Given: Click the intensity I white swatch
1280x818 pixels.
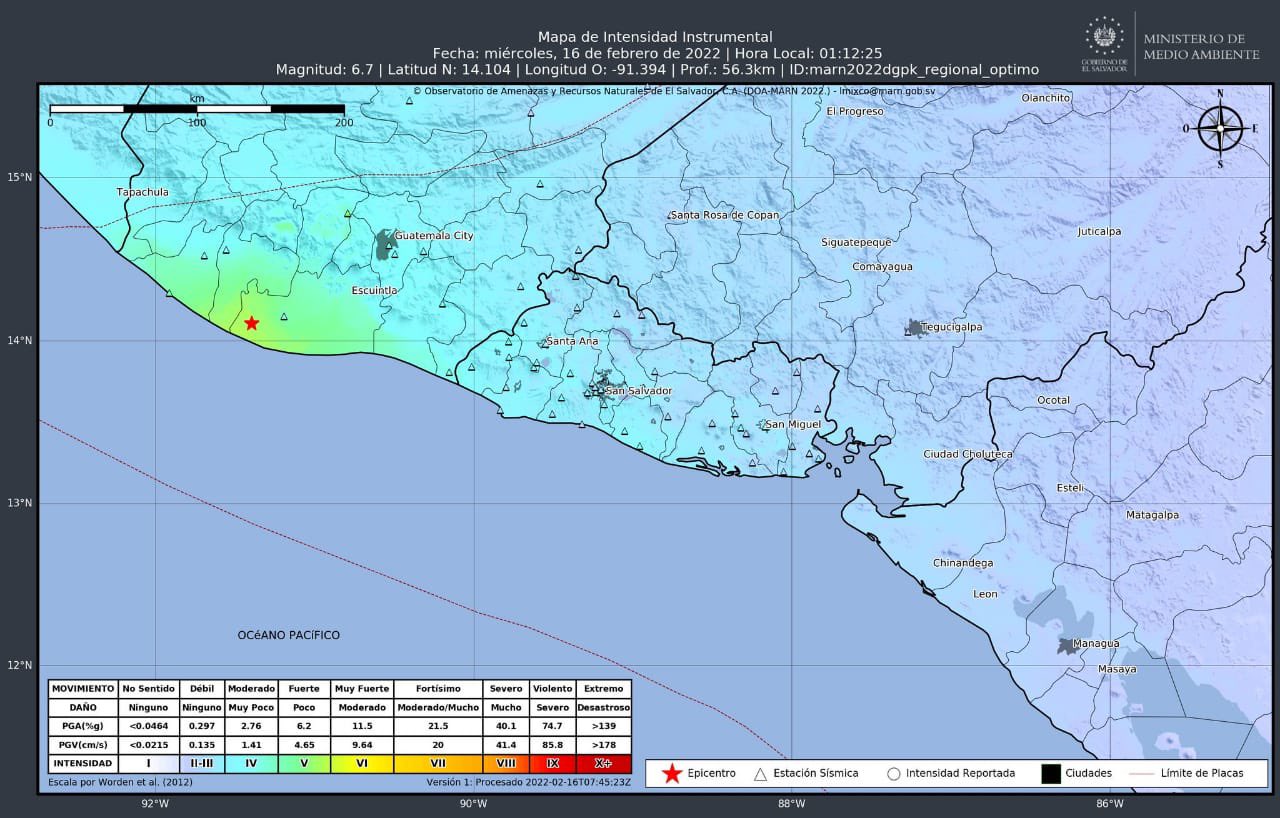Looking at the screenshot, I should tap(148, 763).
